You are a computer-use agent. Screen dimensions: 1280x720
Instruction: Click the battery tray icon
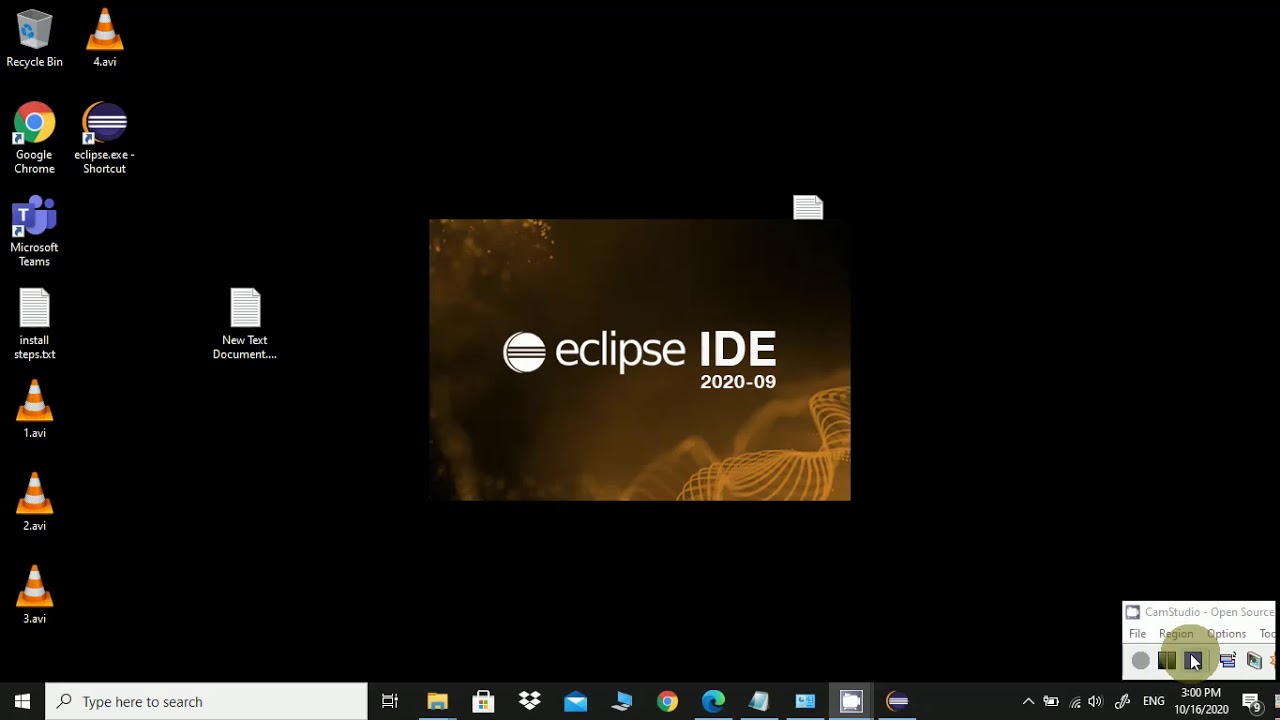[1051, 701]
